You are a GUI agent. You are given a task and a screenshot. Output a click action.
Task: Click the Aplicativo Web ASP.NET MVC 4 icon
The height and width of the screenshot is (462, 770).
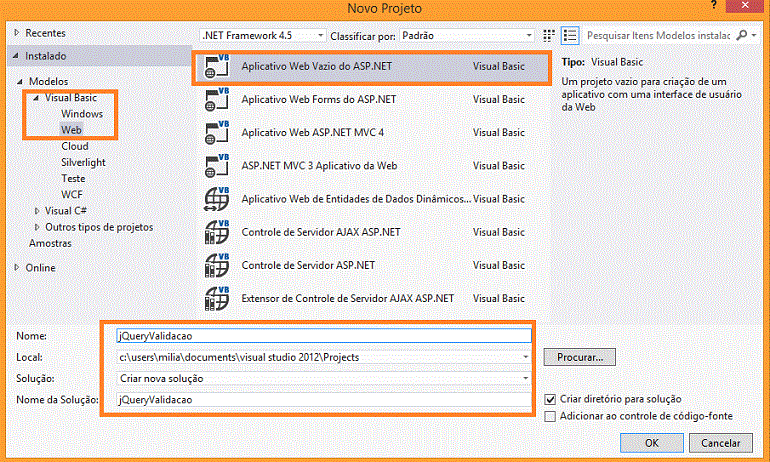[x=217, y=133]
